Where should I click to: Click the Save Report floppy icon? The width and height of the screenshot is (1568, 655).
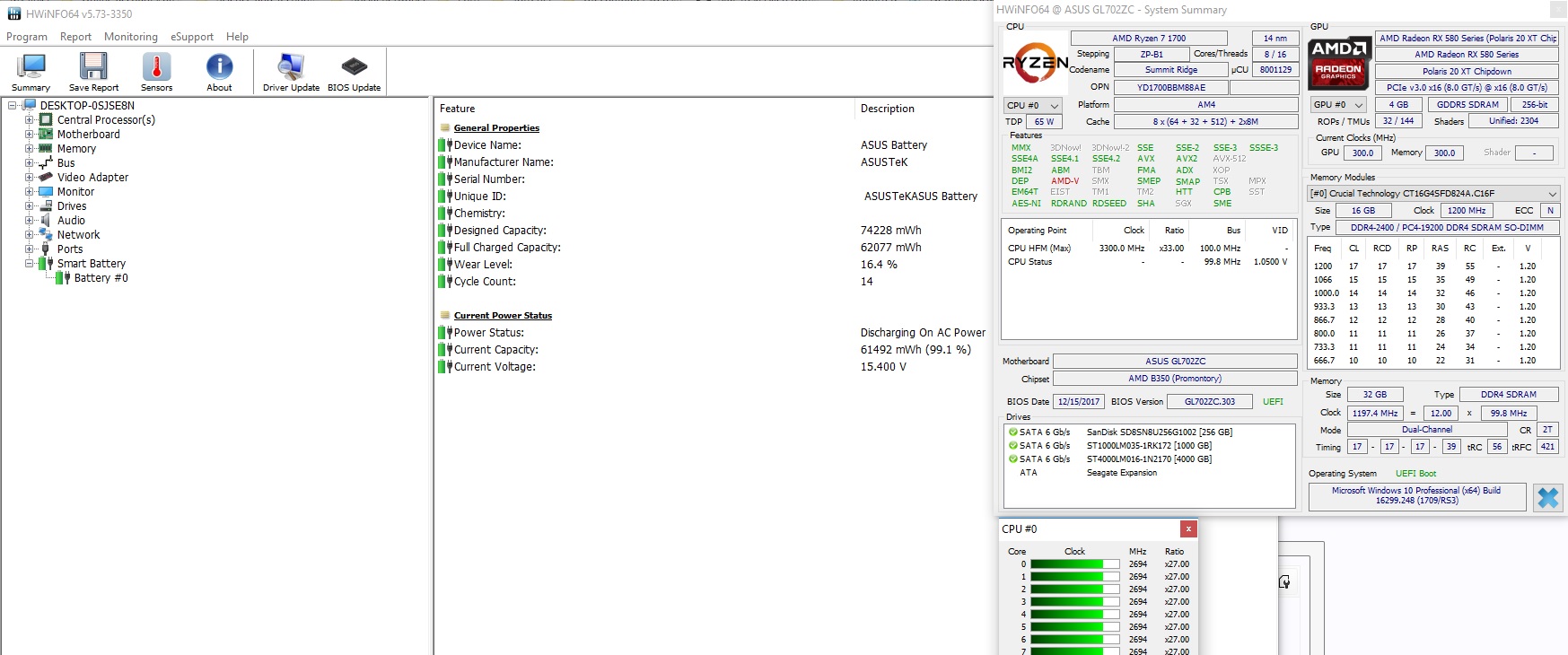[x=93, y=67]
